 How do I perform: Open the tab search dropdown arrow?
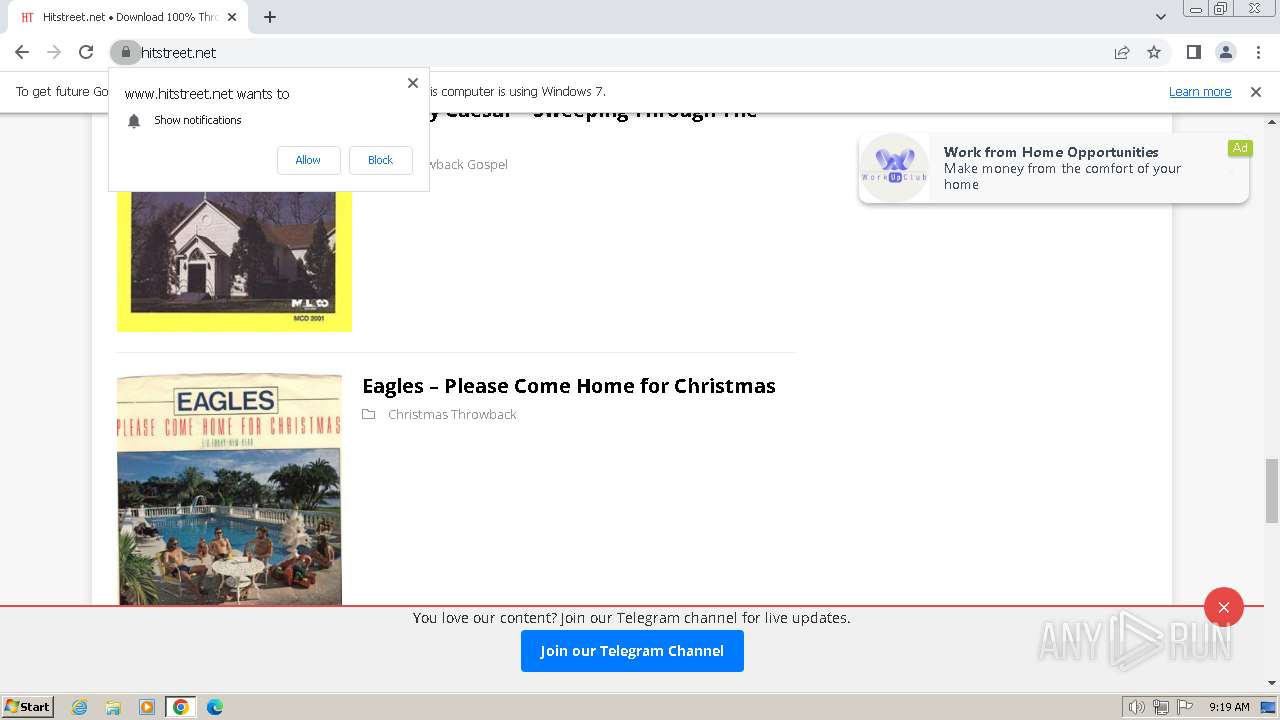pos(1160,17)
